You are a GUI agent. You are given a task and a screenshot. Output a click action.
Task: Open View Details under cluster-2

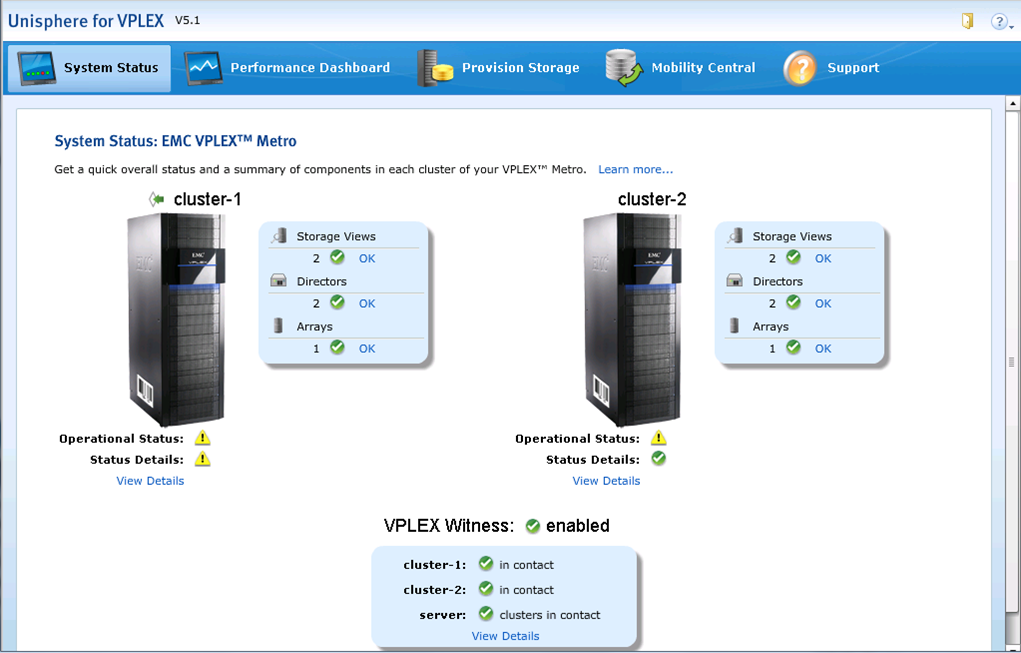(x=606, y=481)
